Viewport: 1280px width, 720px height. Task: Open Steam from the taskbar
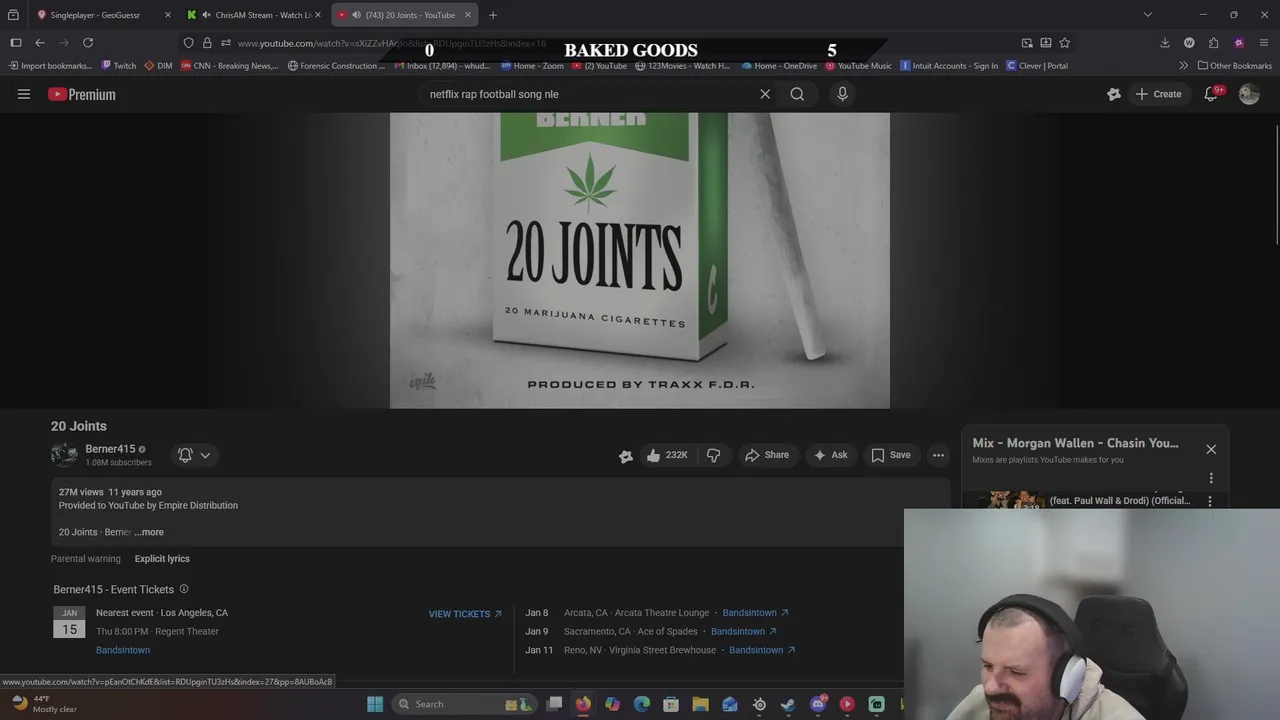point(789,704)
